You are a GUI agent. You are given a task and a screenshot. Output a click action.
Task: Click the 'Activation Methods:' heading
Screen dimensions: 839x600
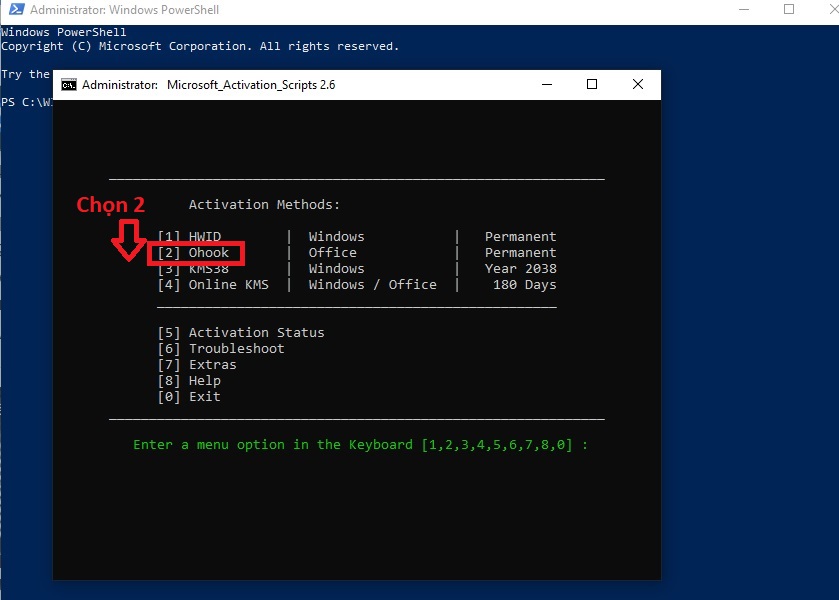264,205
